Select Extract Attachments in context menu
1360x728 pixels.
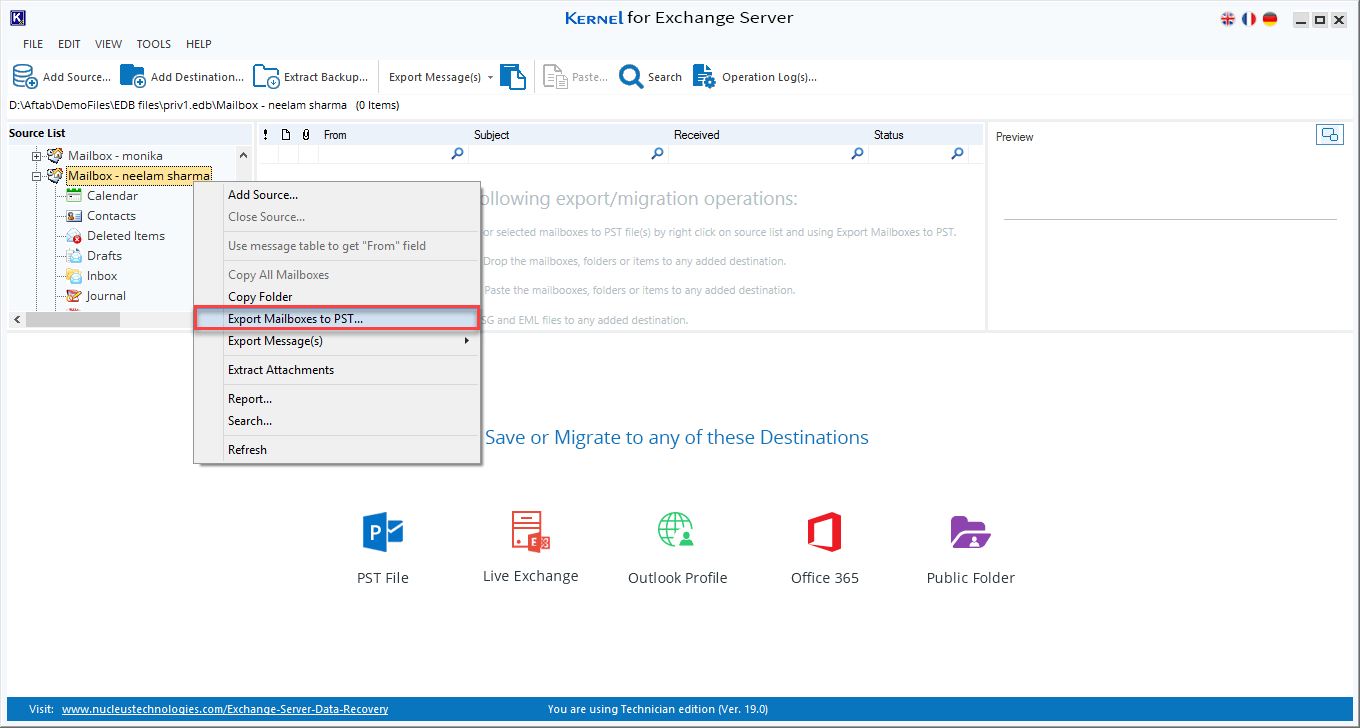click(337, 370)
